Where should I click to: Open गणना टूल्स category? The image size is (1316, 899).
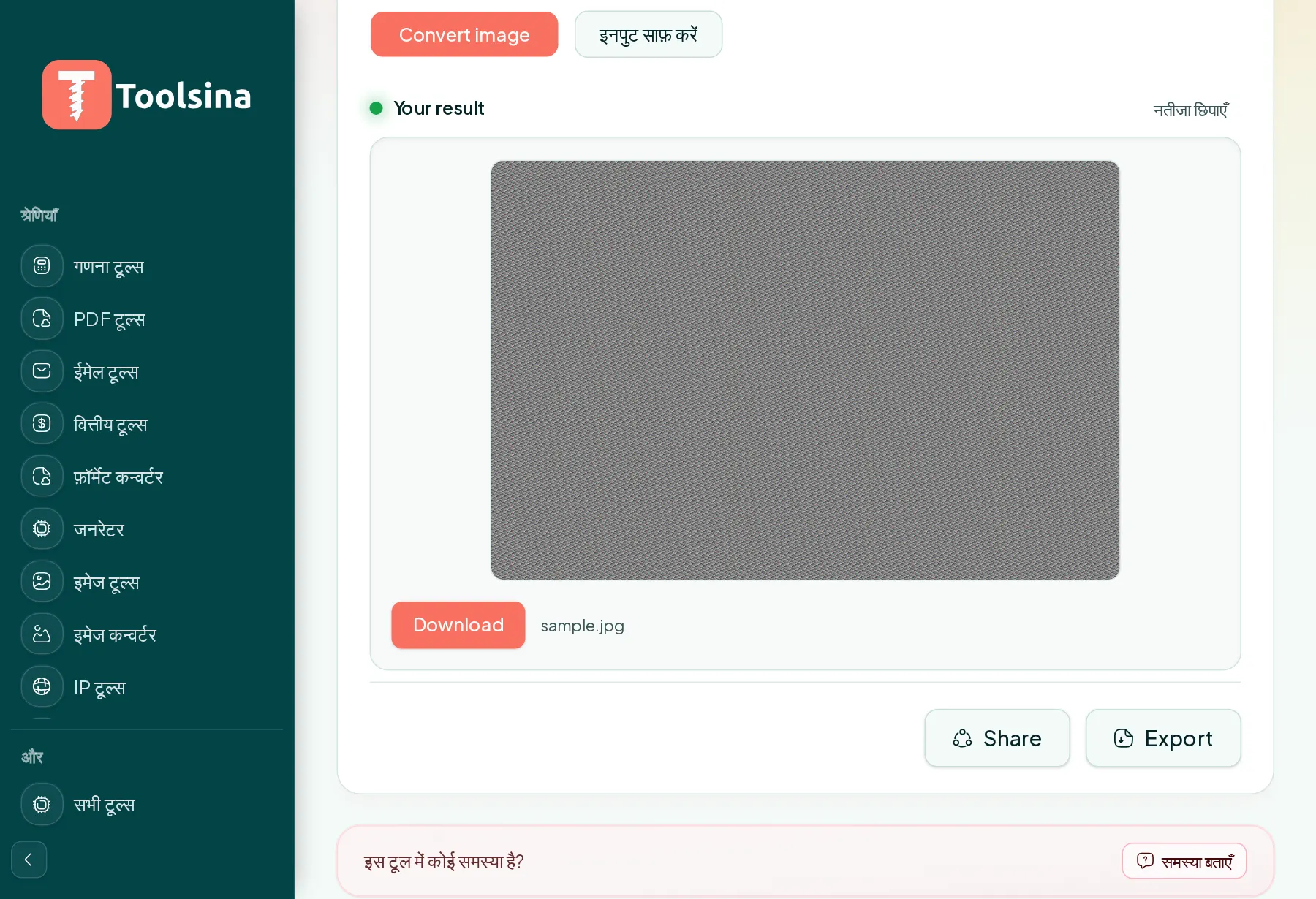(146, 266)
